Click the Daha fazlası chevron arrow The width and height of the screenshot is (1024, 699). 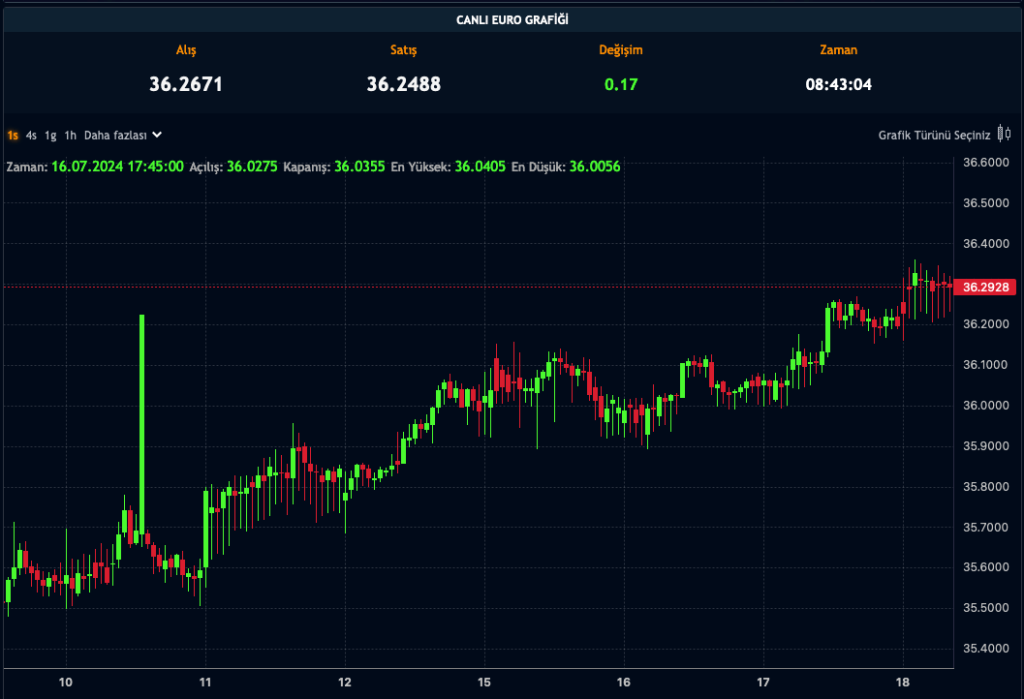(157, 135)
